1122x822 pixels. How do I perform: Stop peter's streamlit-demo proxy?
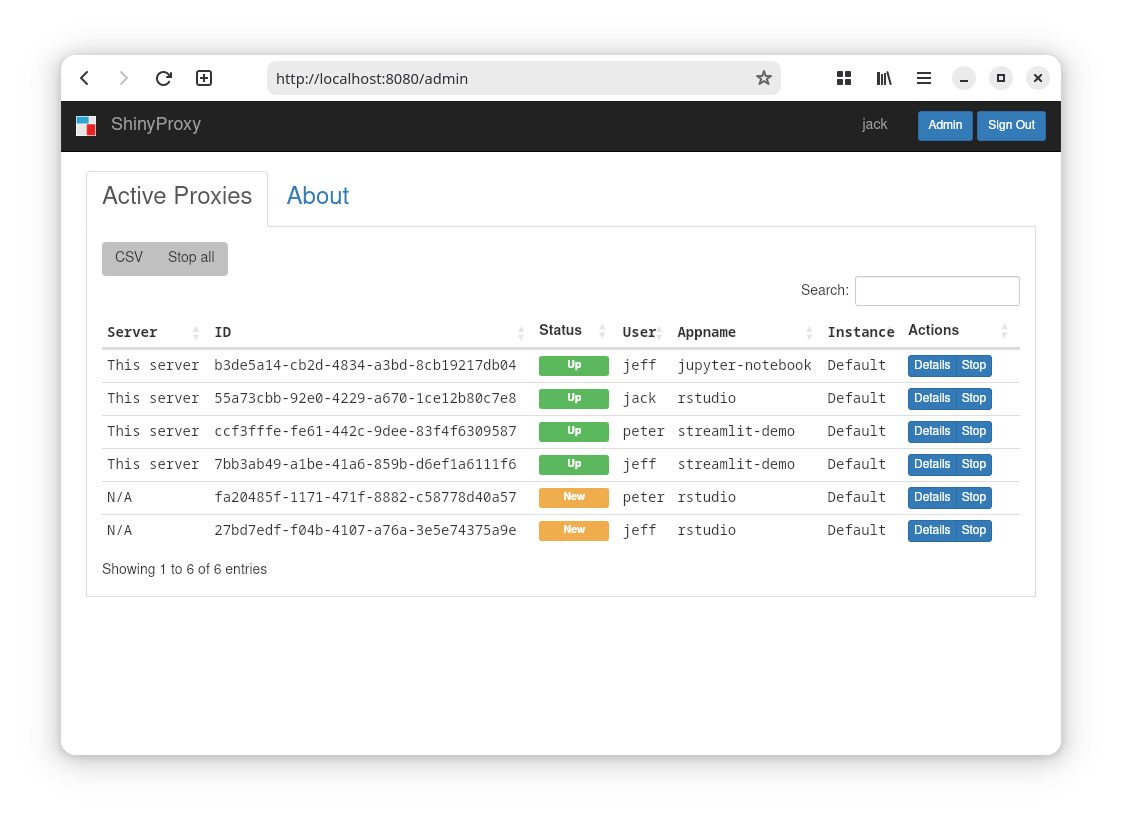pyautogui.click(x=974, y=431)
